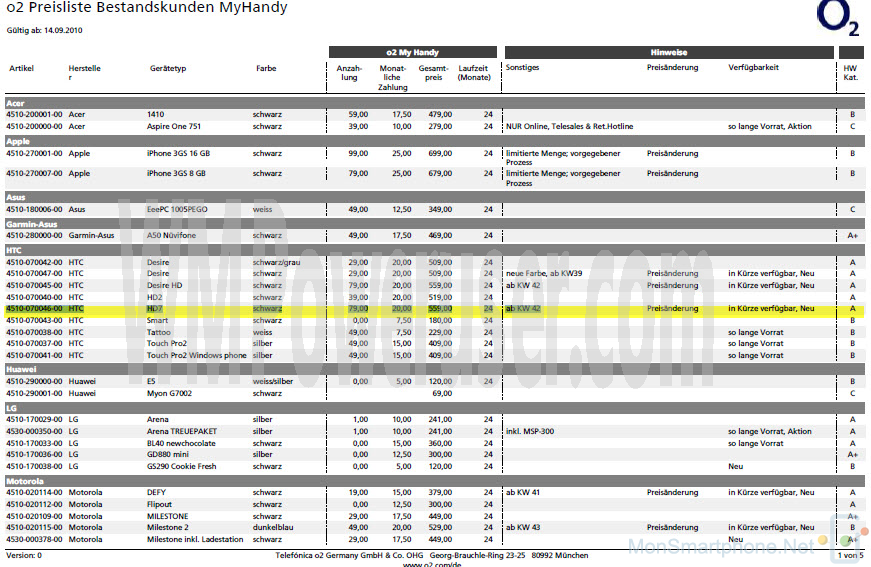This screenshot has width=871, height=567.
Task: Select the highlighted HTC HD7 row
Action: [434, 309]
